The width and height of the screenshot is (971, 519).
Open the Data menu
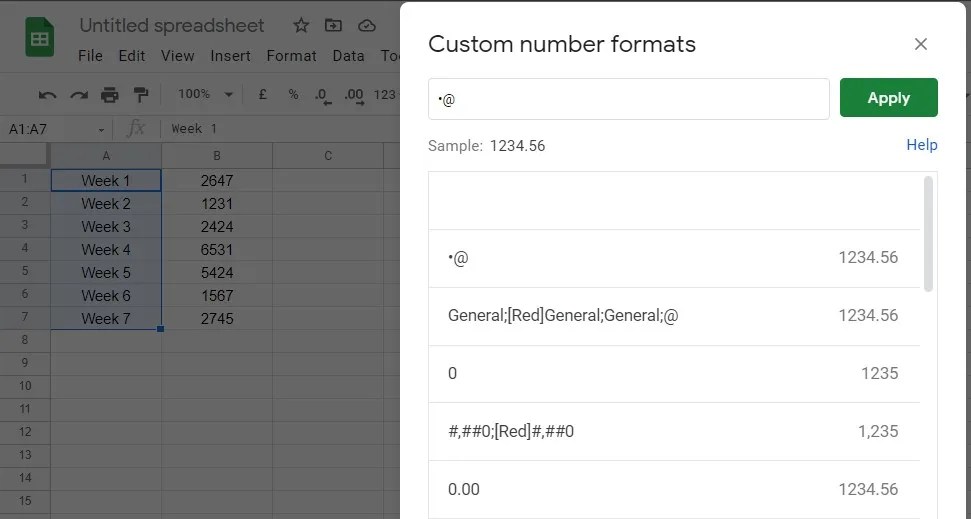[348, 56]
